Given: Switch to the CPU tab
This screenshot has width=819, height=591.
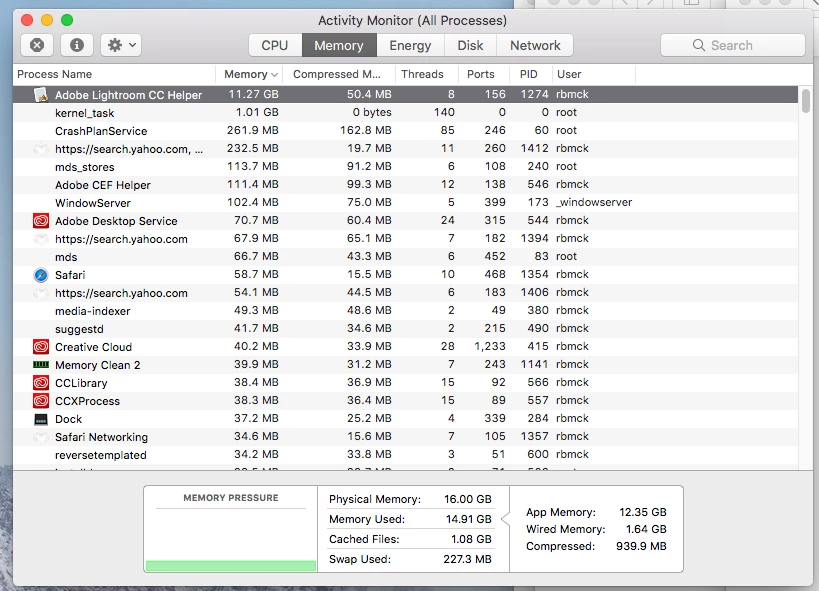Looking at the screenshot, I should [x=275, y=45].
